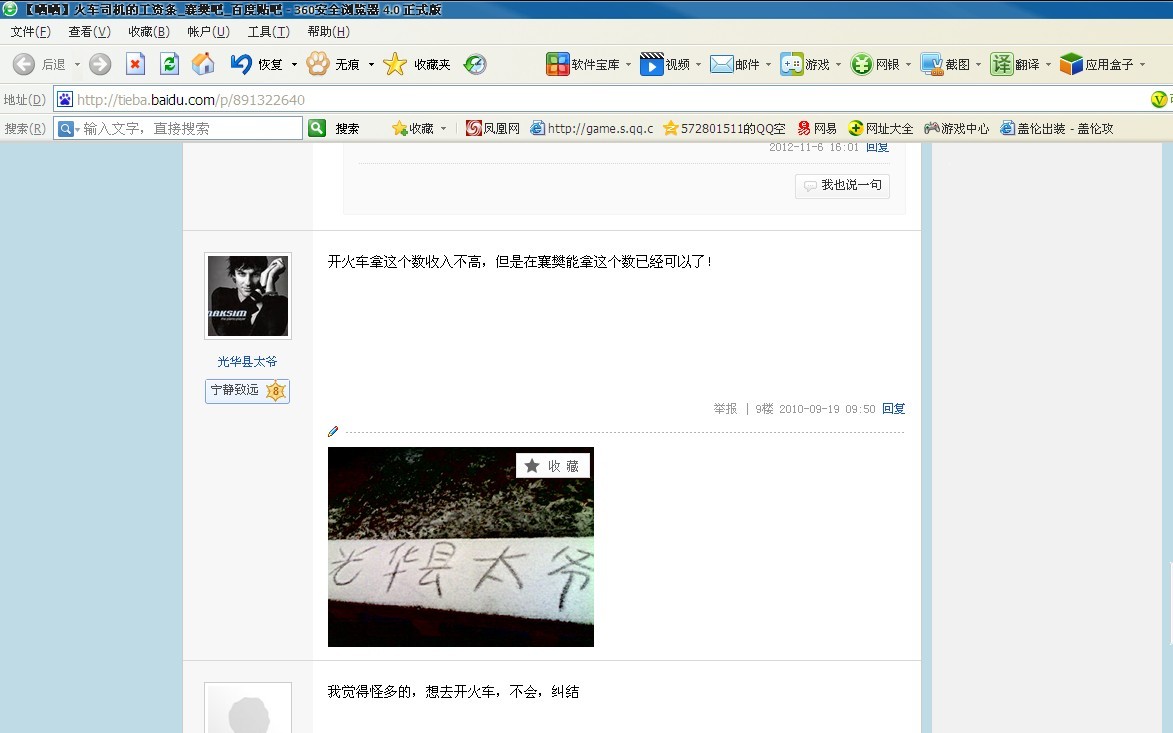
Task: Open the 应用盒子 box icon
Action: [1071, 64]
